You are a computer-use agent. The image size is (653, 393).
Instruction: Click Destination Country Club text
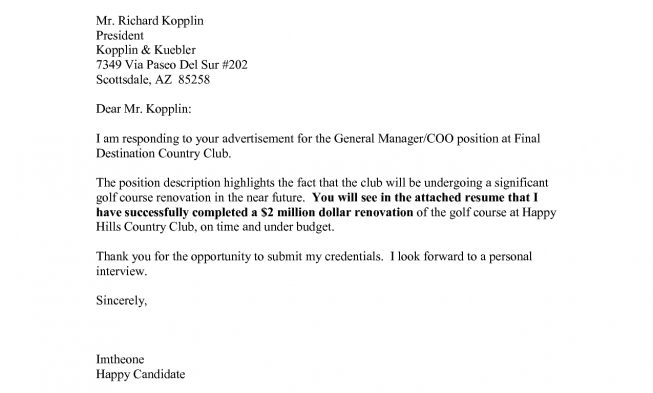pos(163,154)
